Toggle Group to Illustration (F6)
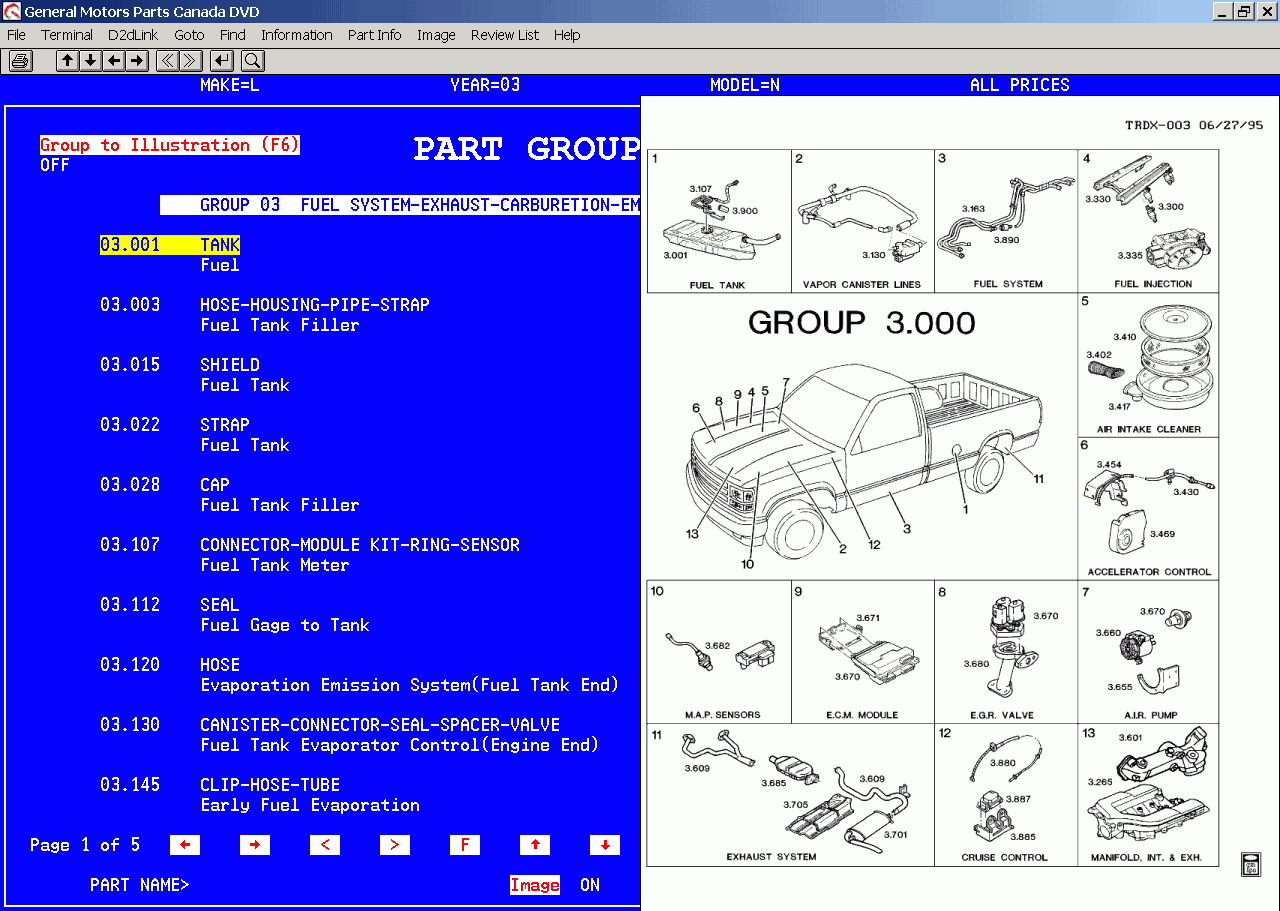The width and height of the screenshot is (1280, 911). [170, 145]
